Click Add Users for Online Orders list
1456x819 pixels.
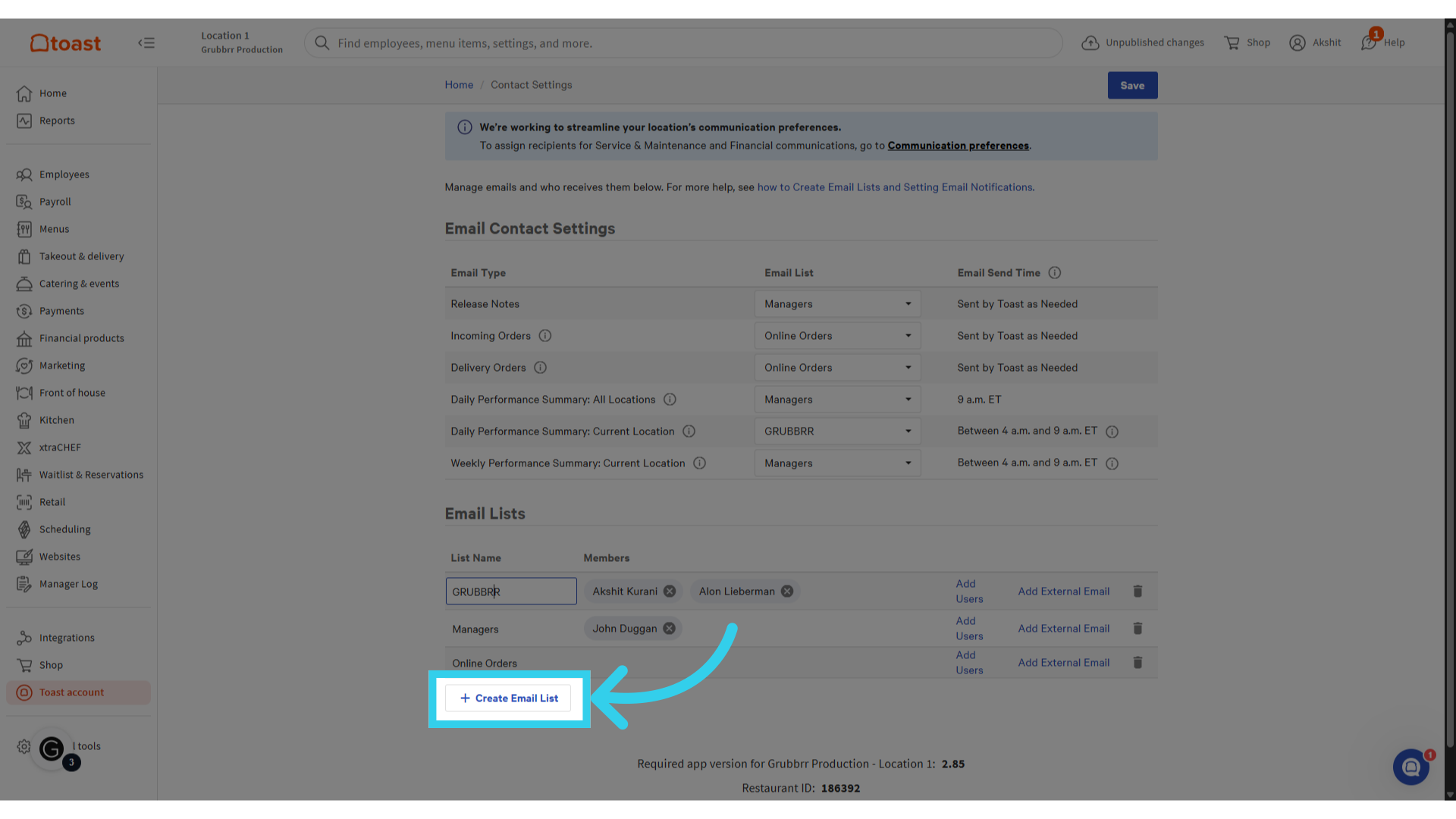coord(969,663)
